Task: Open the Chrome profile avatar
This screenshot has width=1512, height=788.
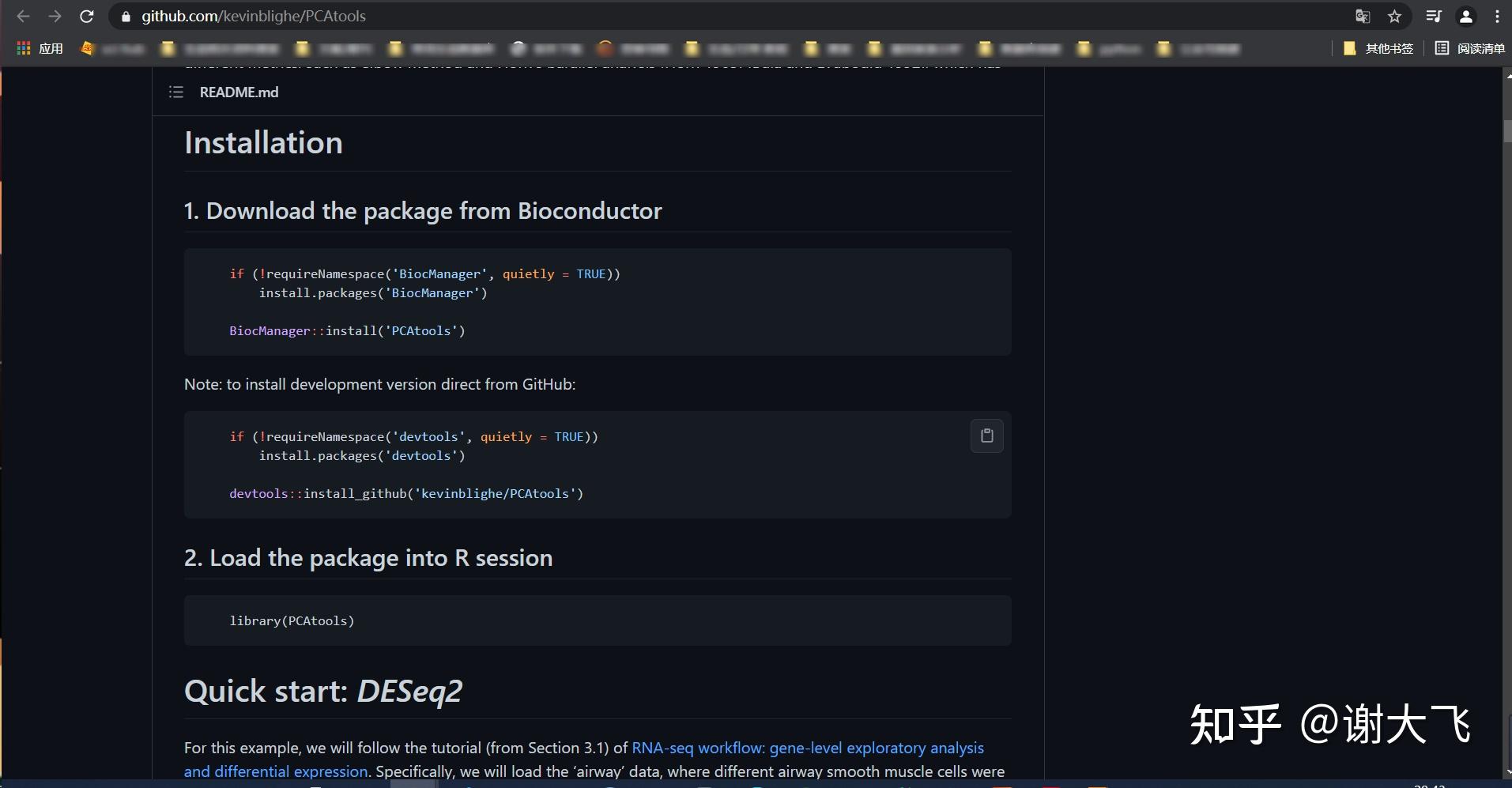Action: 1465,16
